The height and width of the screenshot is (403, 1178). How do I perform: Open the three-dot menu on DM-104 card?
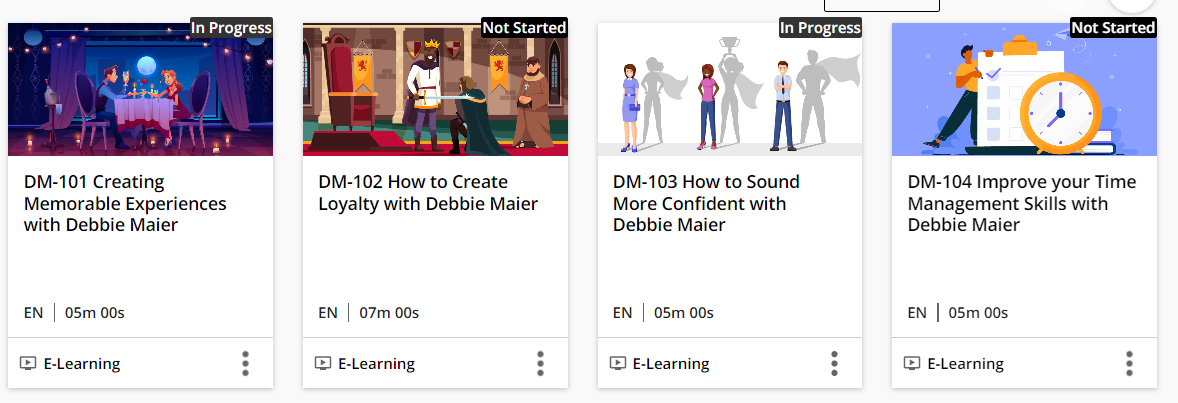[x=1129, y=363]
